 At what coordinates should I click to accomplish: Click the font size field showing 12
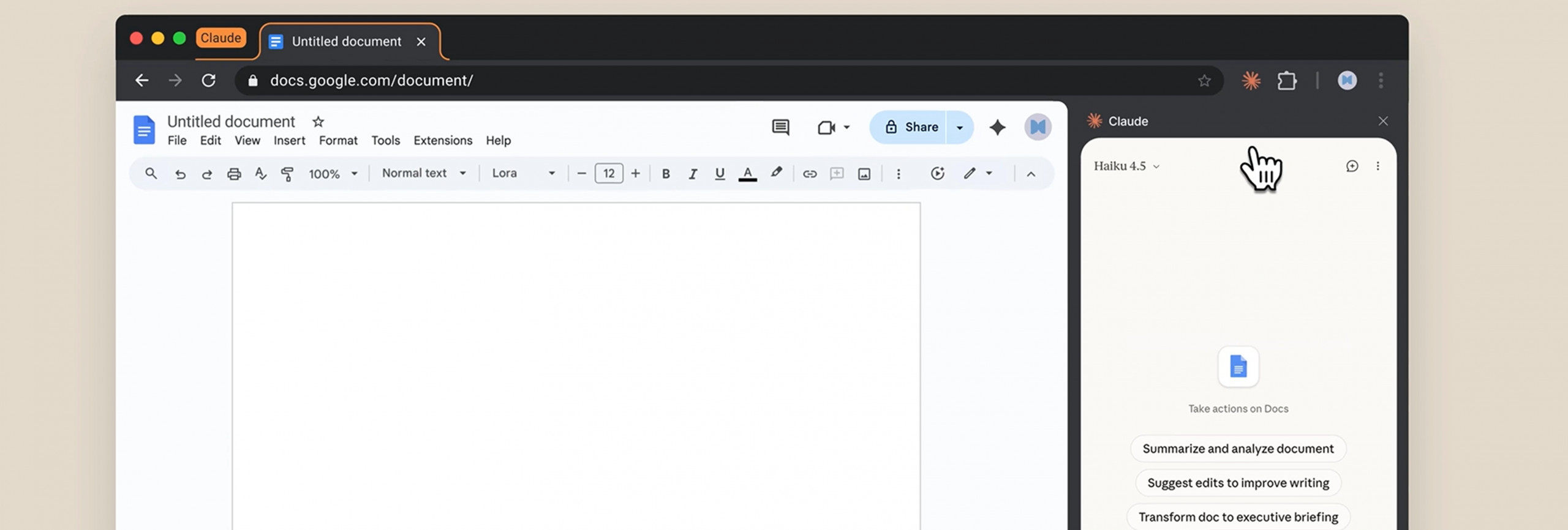point(608,173)
